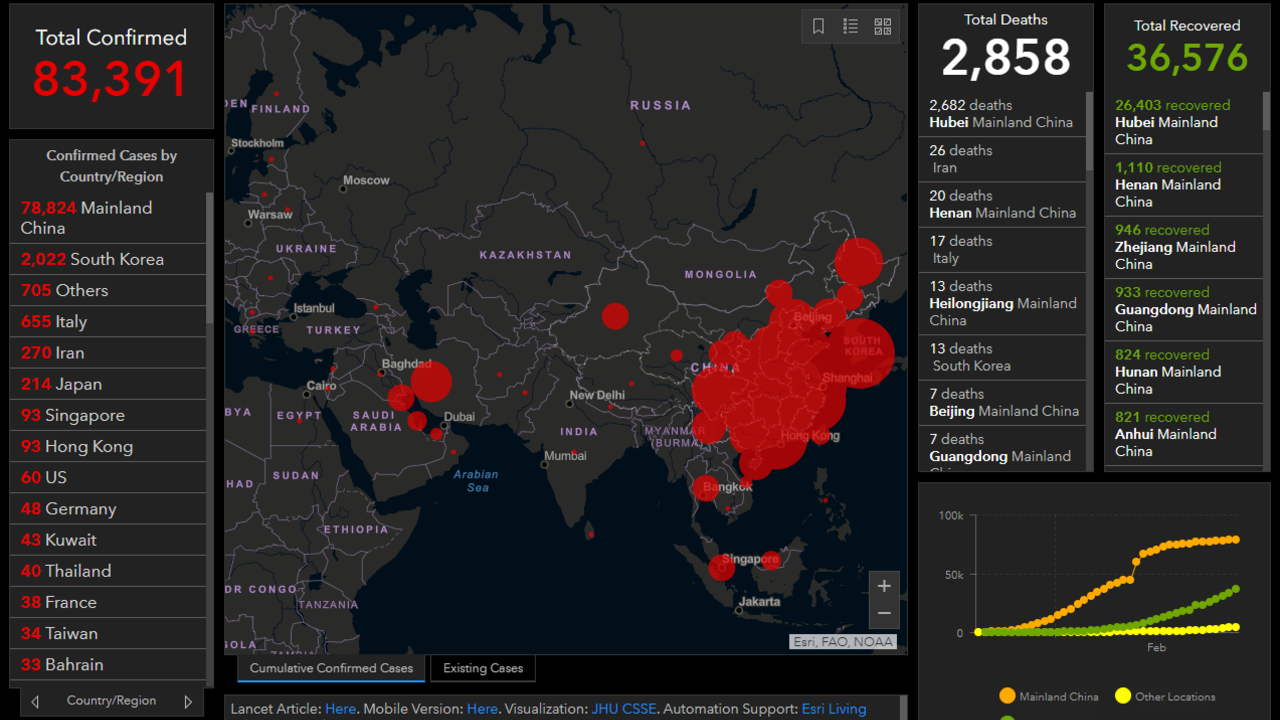
Task: Open the map bookmarks icon
Action: tap(818, 27)
